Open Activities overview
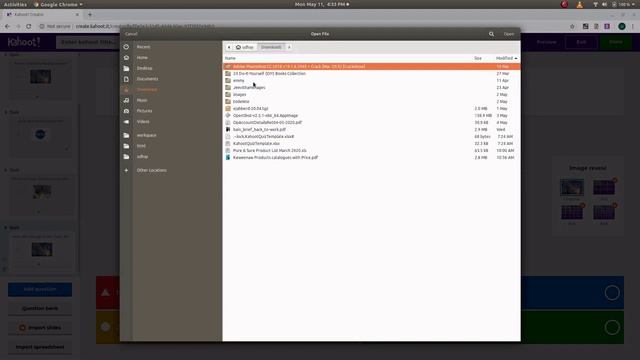Viewport: 640px width, 360px height. point(15,4)
